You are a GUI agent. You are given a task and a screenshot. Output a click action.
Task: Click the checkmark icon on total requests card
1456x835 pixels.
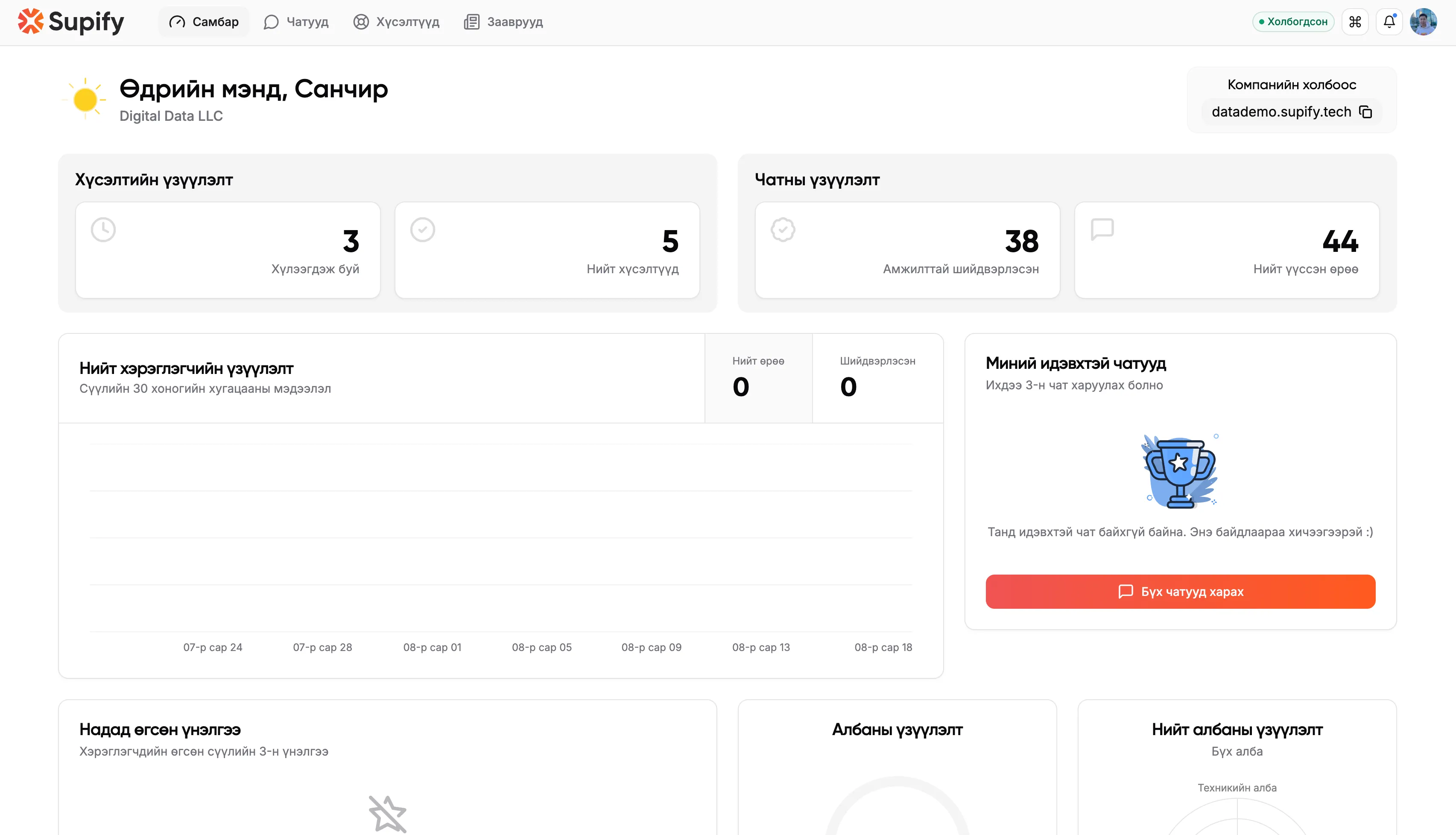point(423,229)
